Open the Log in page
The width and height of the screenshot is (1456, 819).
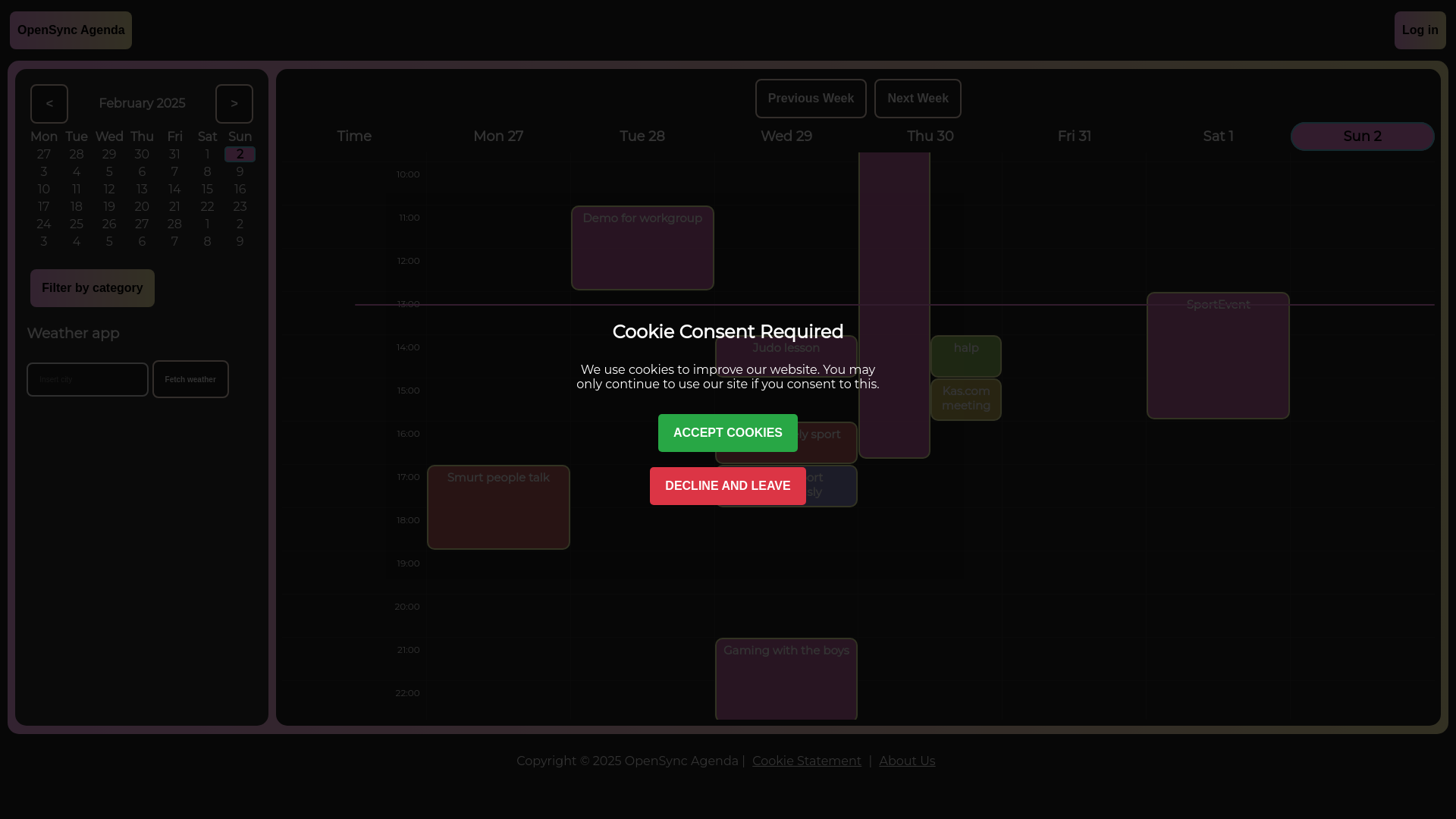coord(1420,30)
